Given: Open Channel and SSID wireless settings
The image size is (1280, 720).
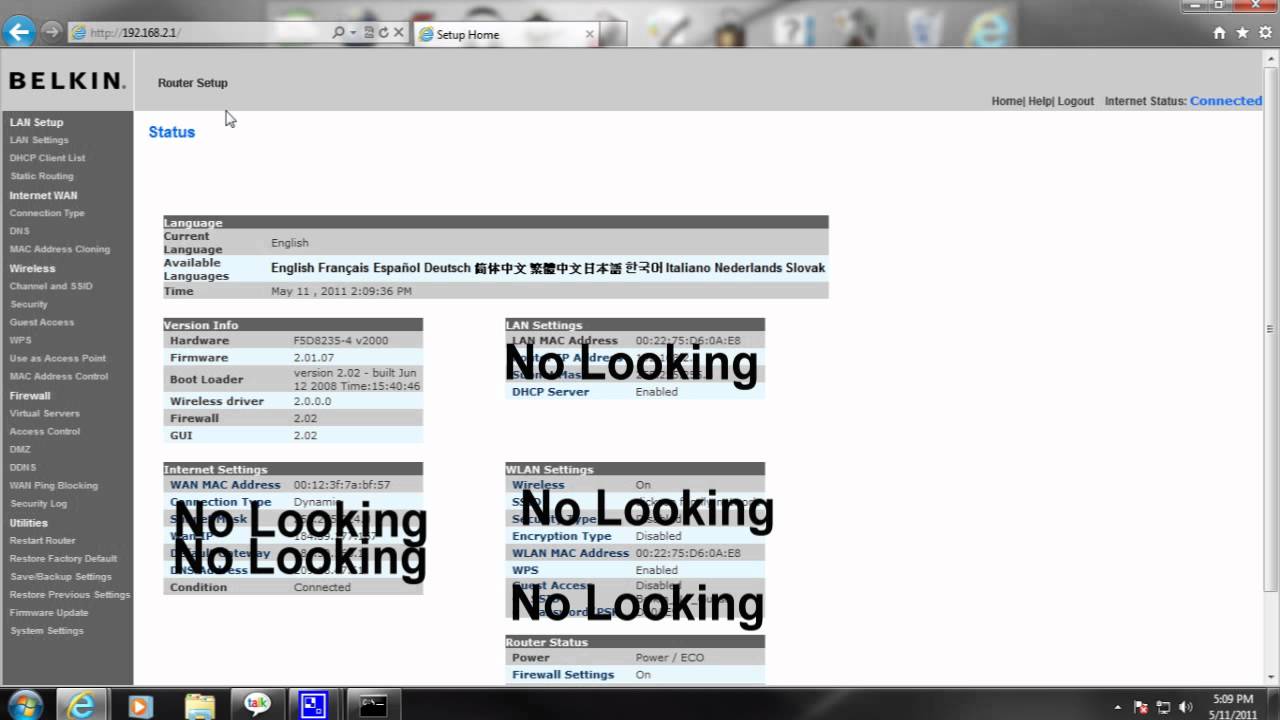Looking at the screenshot, I should click(x=50, y=286).
